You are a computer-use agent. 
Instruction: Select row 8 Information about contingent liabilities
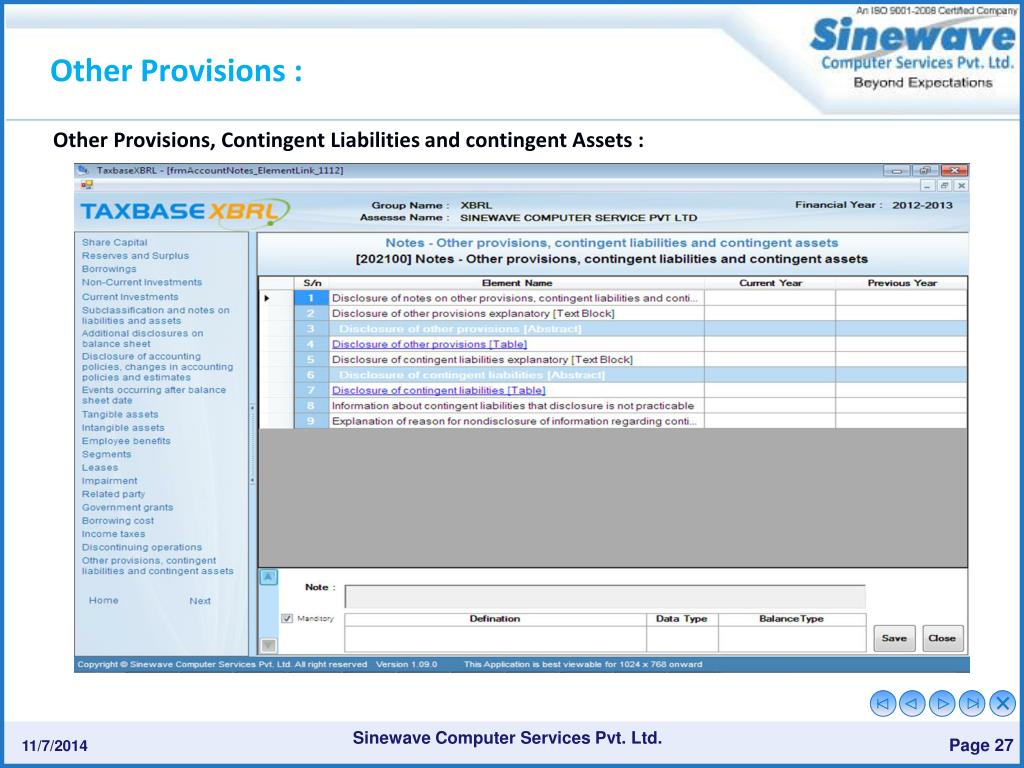[x=516, y=406]
